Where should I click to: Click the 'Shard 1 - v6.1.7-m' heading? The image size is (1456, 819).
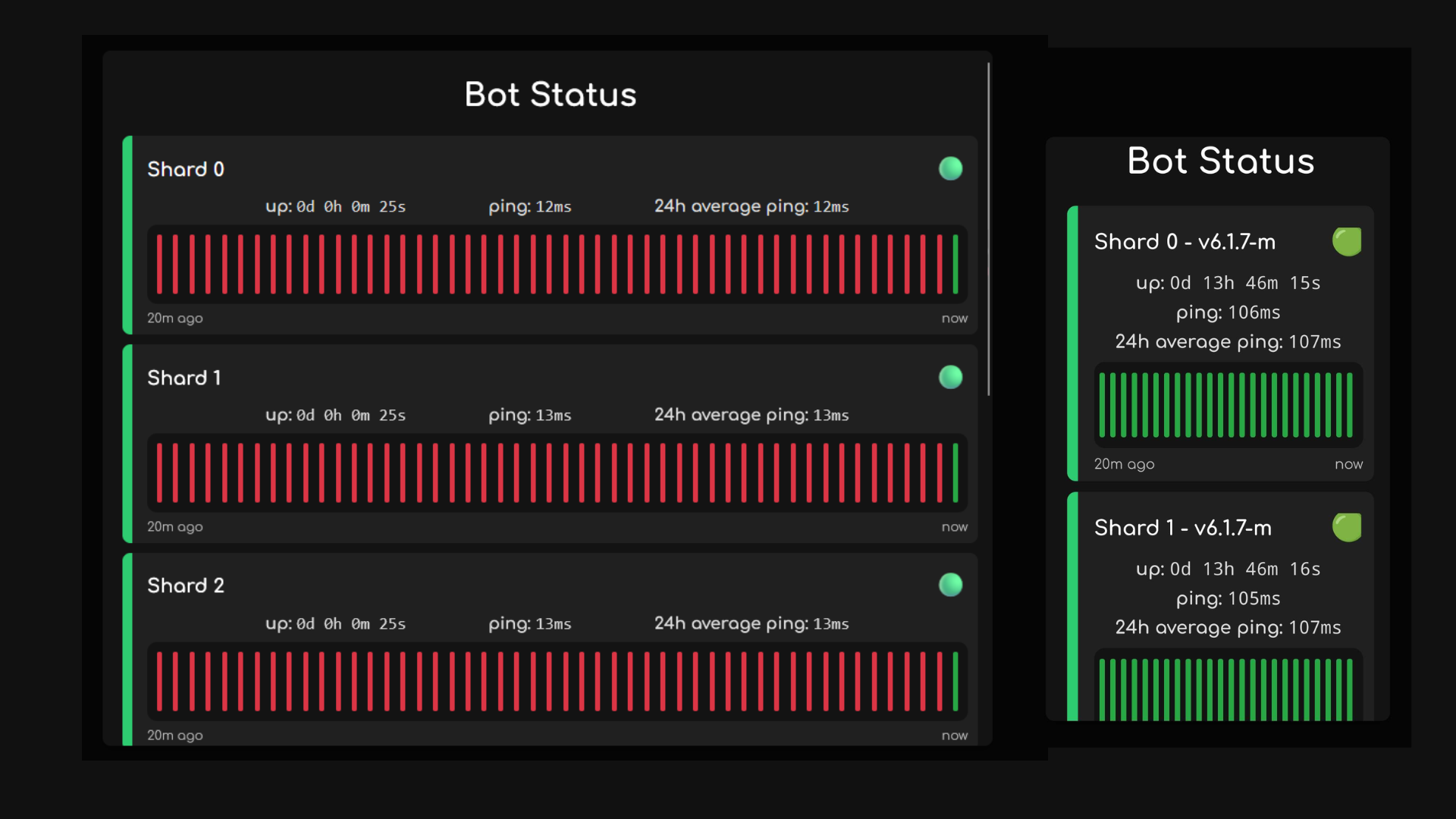pyautogui.click(x=1183, y=528)
